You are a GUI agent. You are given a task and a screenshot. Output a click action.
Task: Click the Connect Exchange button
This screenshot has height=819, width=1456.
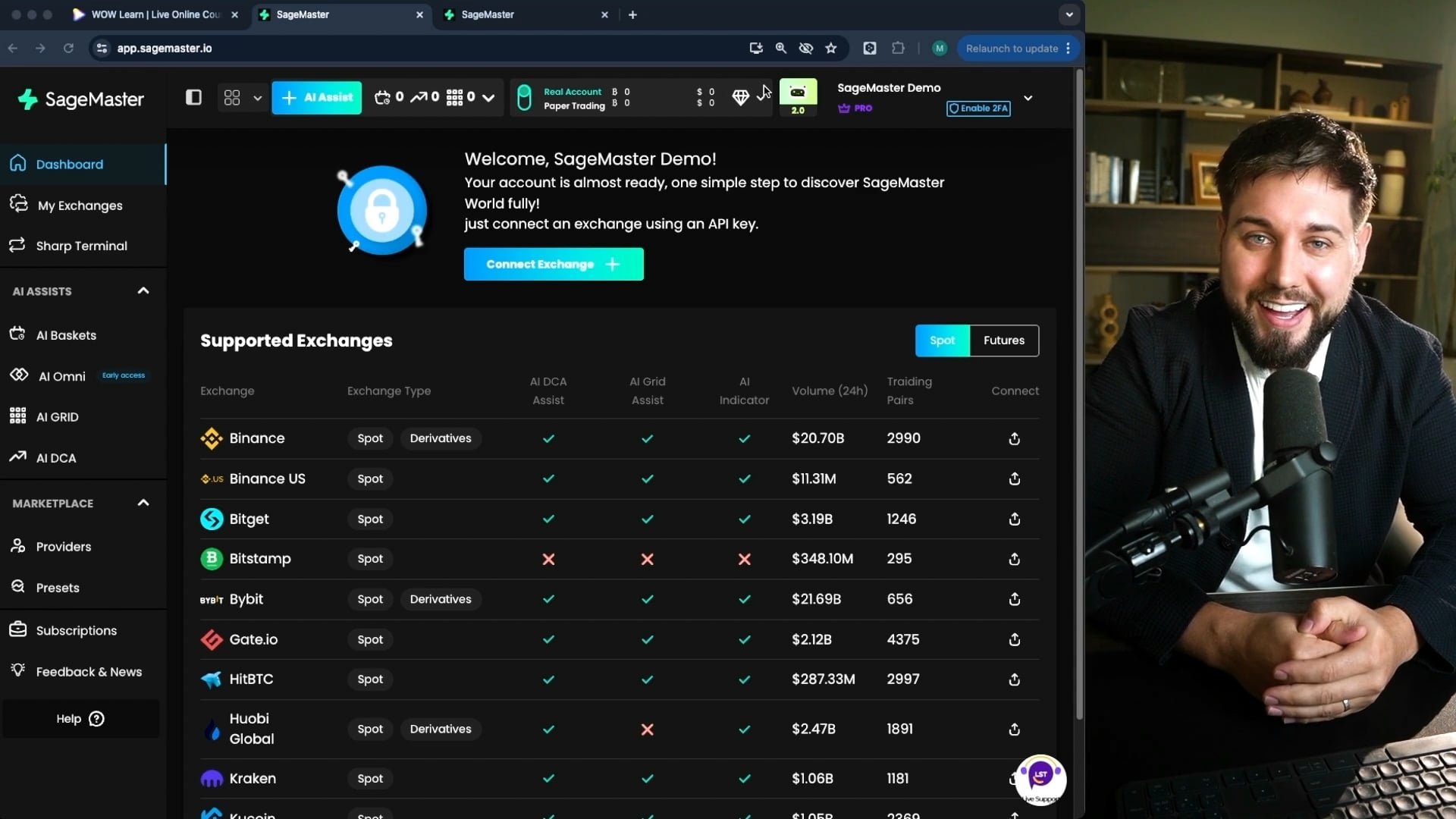click(x=554, y=264)
